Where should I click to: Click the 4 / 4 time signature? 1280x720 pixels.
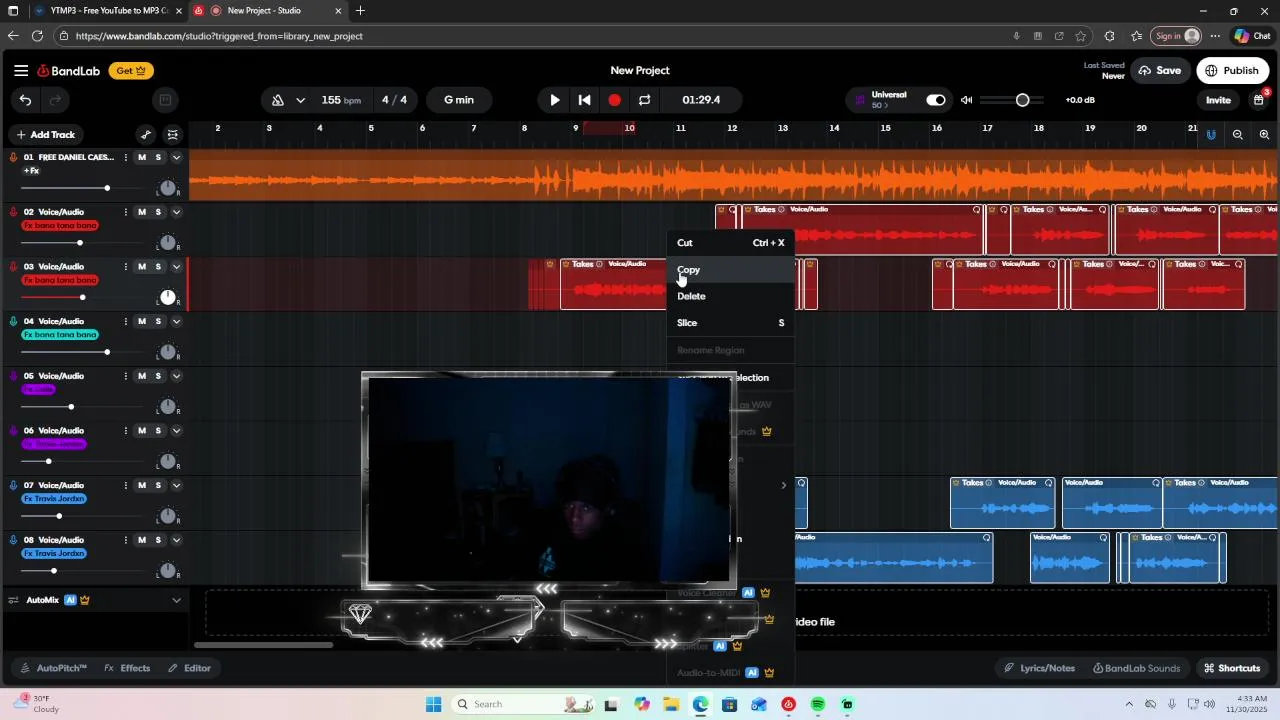394,100
